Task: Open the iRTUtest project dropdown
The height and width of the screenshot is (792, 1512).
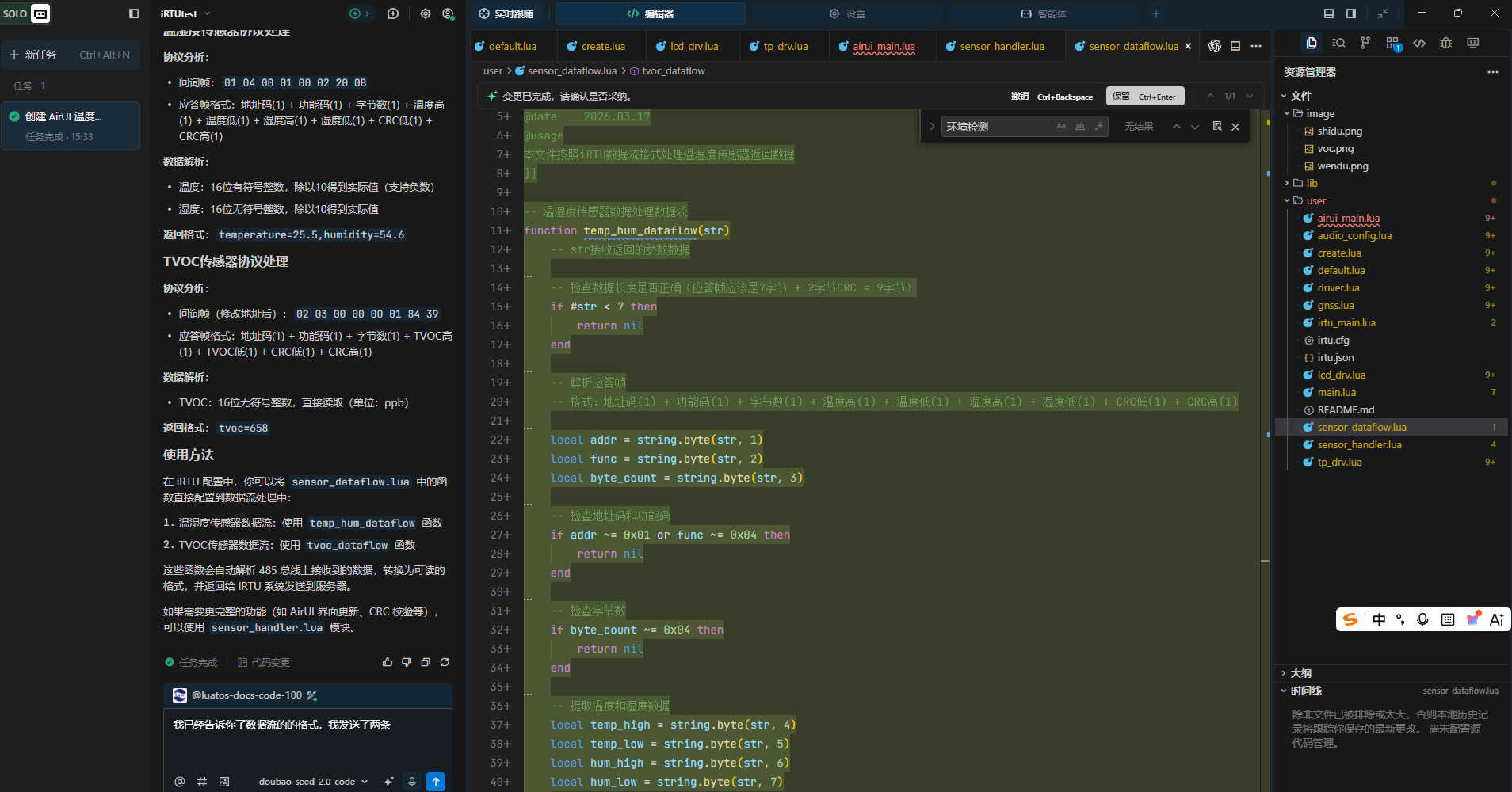Action: (185, 13)
